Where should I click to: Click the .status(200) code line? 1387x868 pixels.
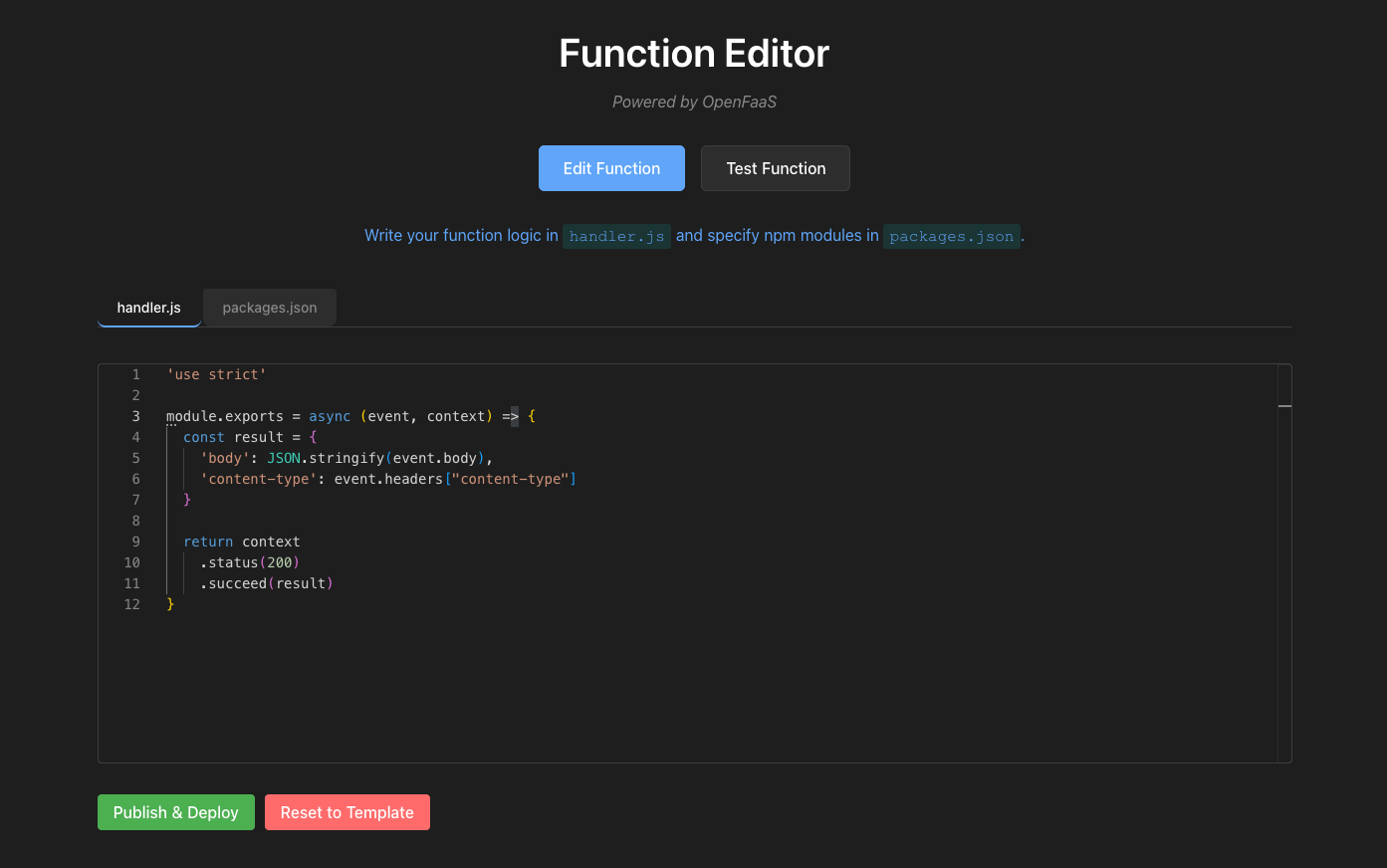(250, 562)
